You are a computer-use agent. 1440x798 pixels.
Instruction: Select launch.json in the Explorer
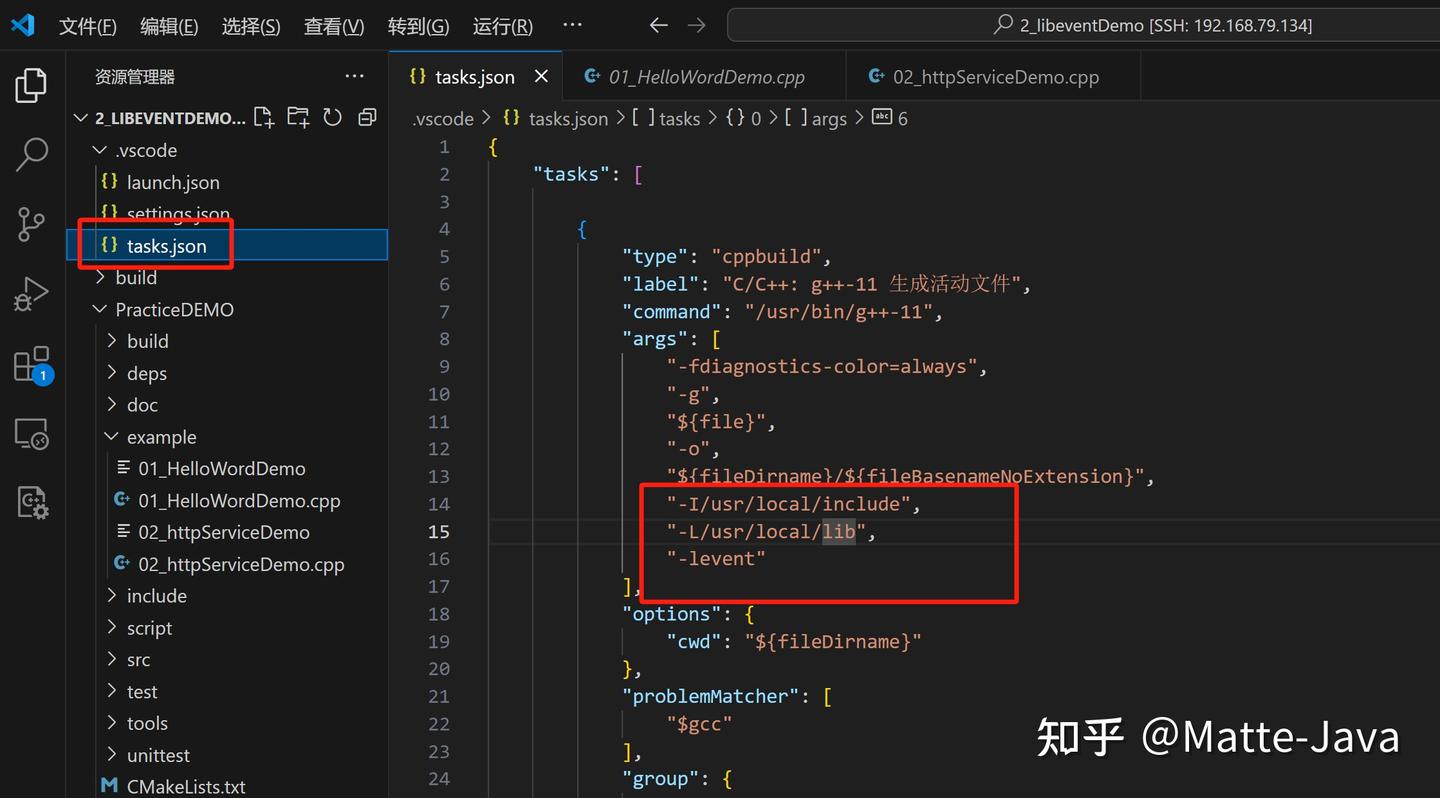[x=172, y=182]
